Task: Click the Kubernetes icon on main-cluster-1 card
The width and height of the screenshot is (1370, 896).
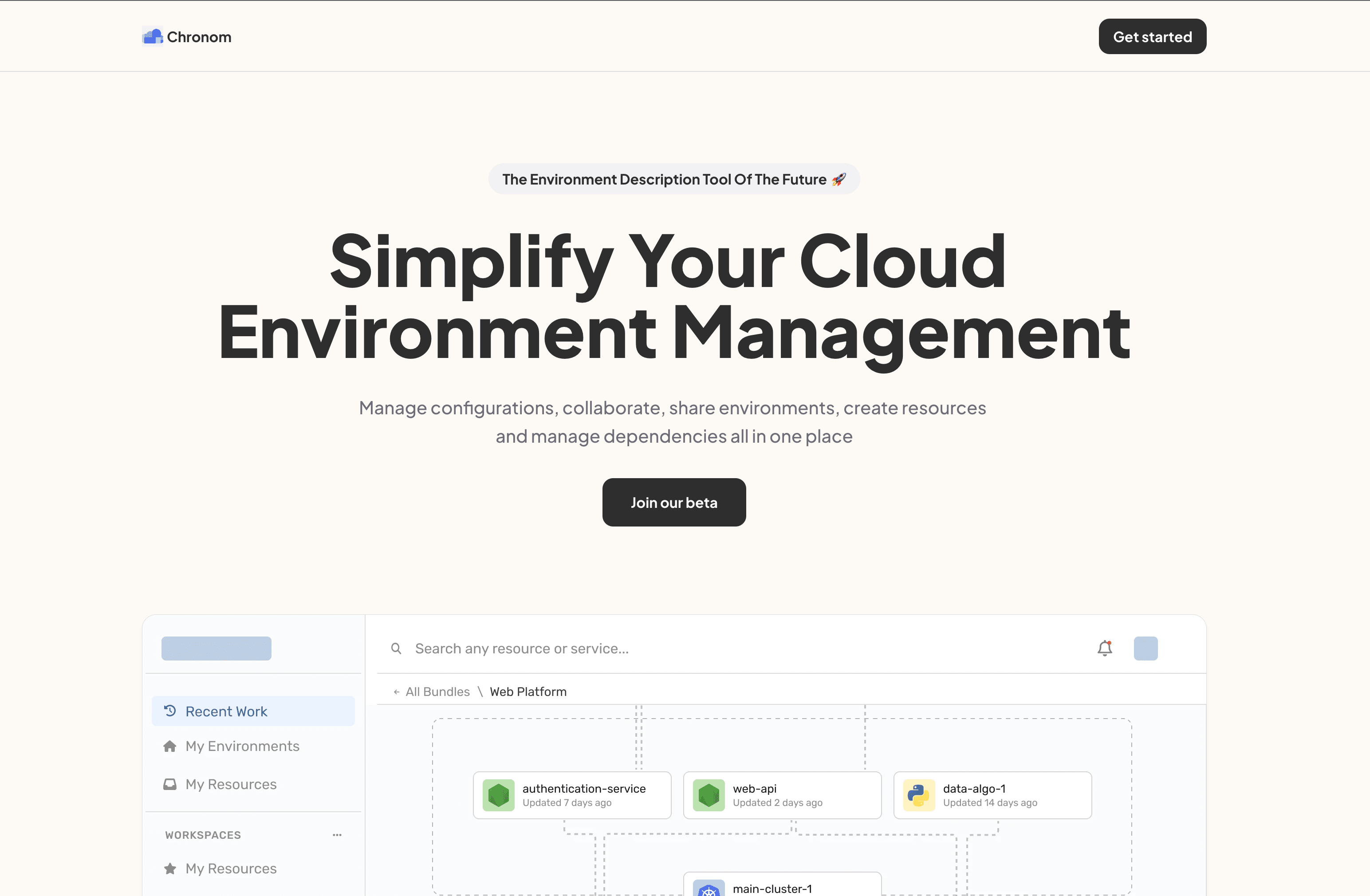Action: [708, 889]
